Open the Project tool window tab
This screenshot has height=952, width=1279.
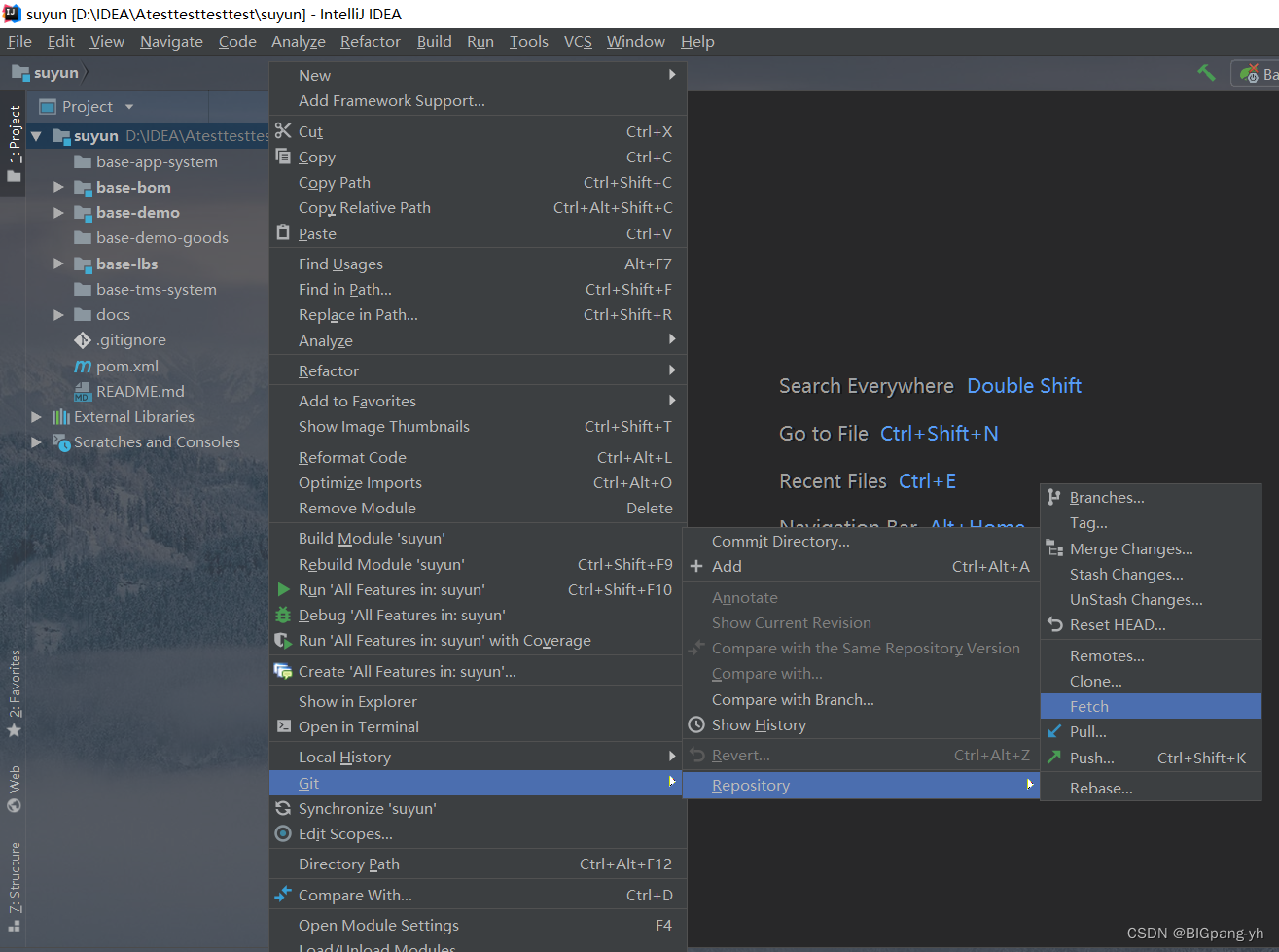(14, 144)
